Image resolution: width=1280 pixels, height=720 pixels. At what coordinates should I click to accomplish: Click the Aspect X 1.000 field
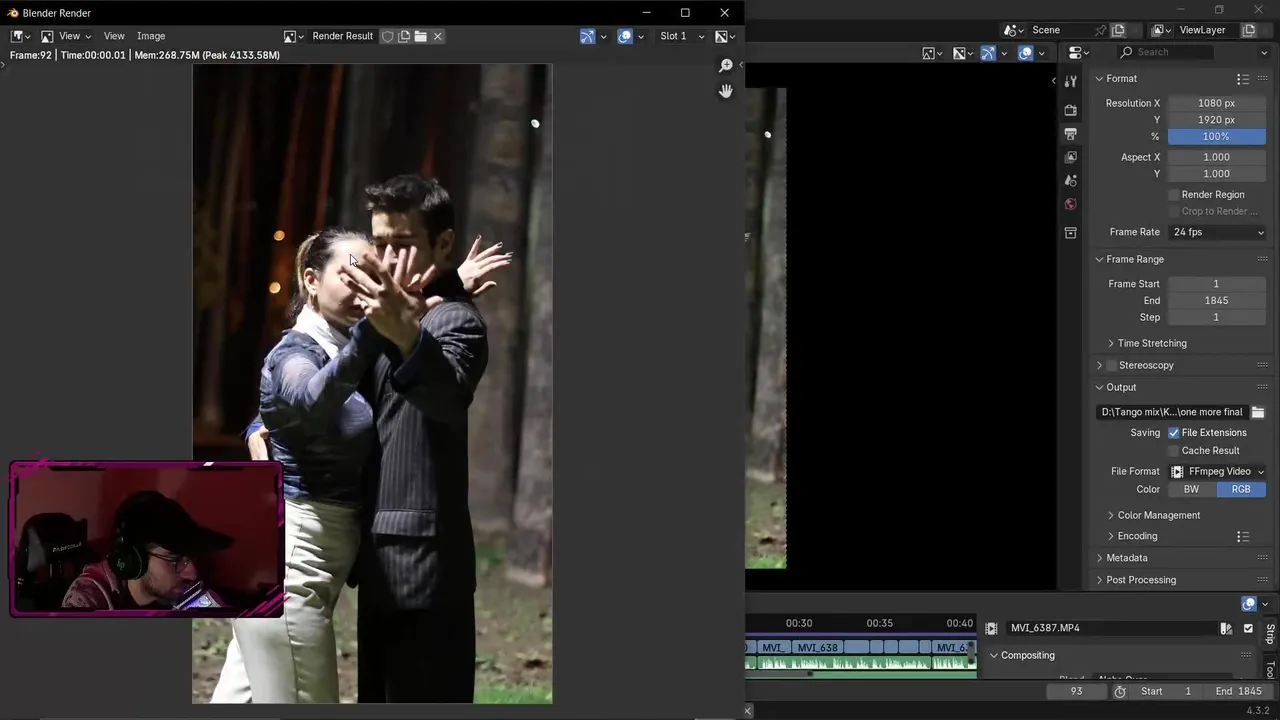point(1216,157)
